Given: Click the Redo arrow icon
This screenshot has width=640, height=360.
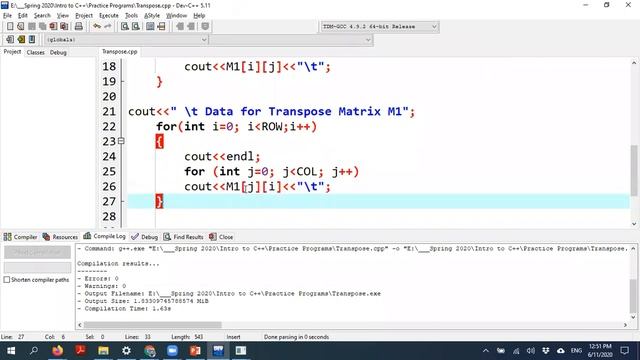Looking at the screenshot, I should [108, 27].
